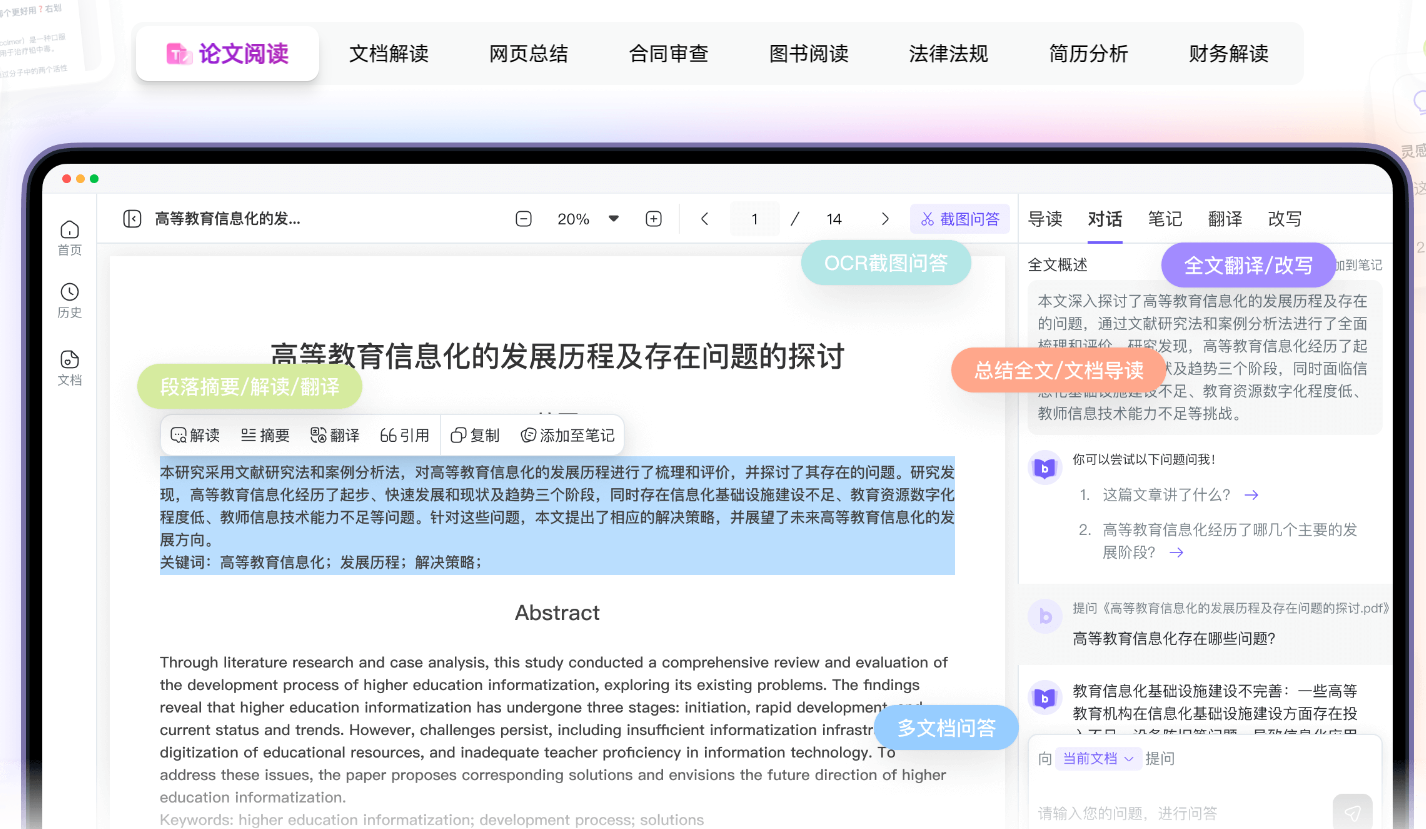The height and width of the screenshot is (829, 1426).
Task: Click the page number input field
Action: tap(754, 219)
